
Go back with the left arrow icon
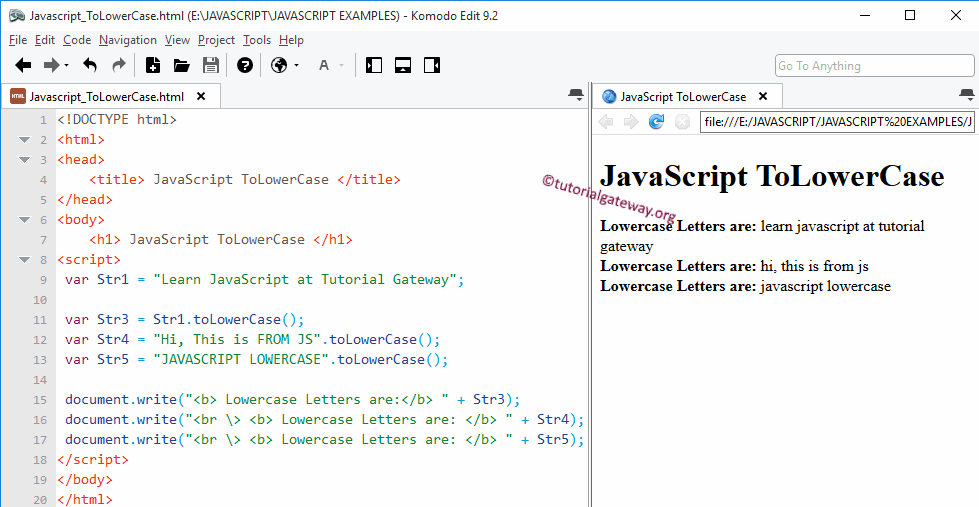coord(23,66)
